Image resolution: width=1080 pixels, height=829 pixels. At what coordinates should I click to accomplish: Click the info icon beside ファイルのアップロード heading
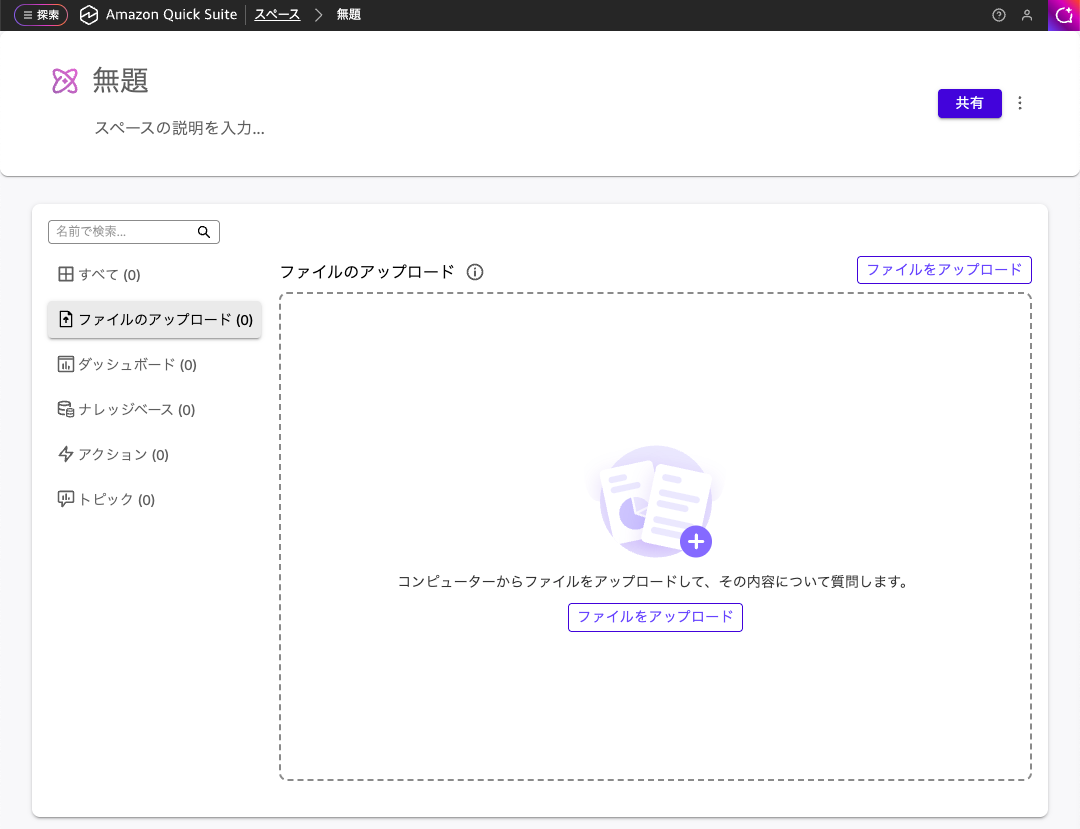point(475,271)
